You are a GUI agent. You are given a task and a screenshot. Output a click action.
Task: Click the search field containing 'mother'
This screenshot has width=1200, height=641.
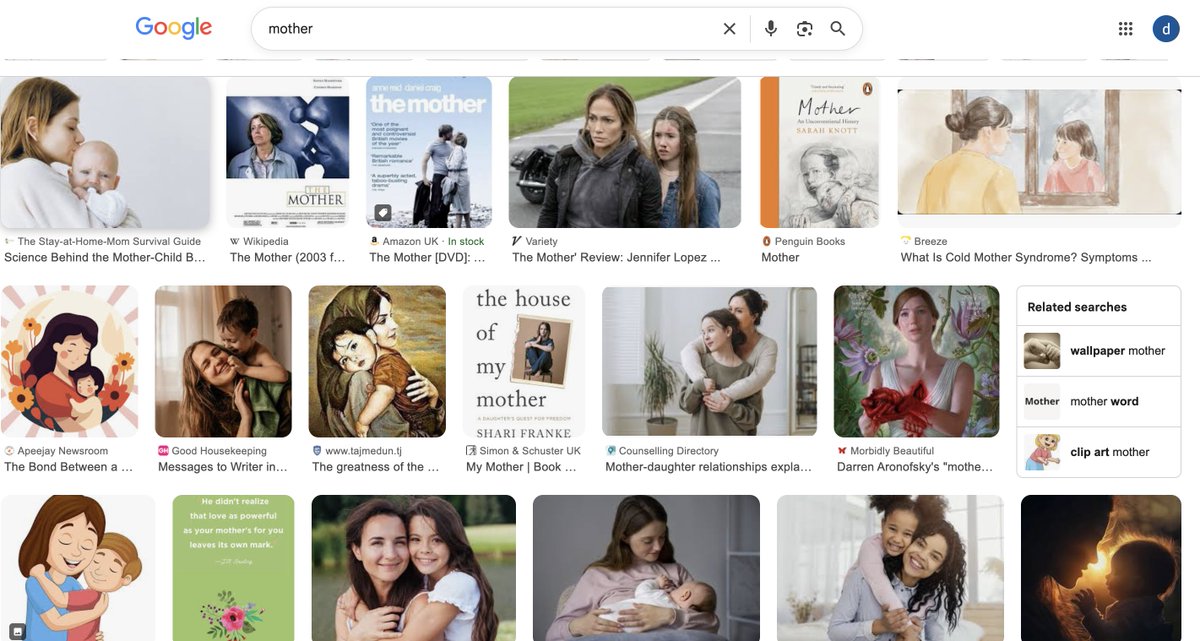click(x=490, y=29)
